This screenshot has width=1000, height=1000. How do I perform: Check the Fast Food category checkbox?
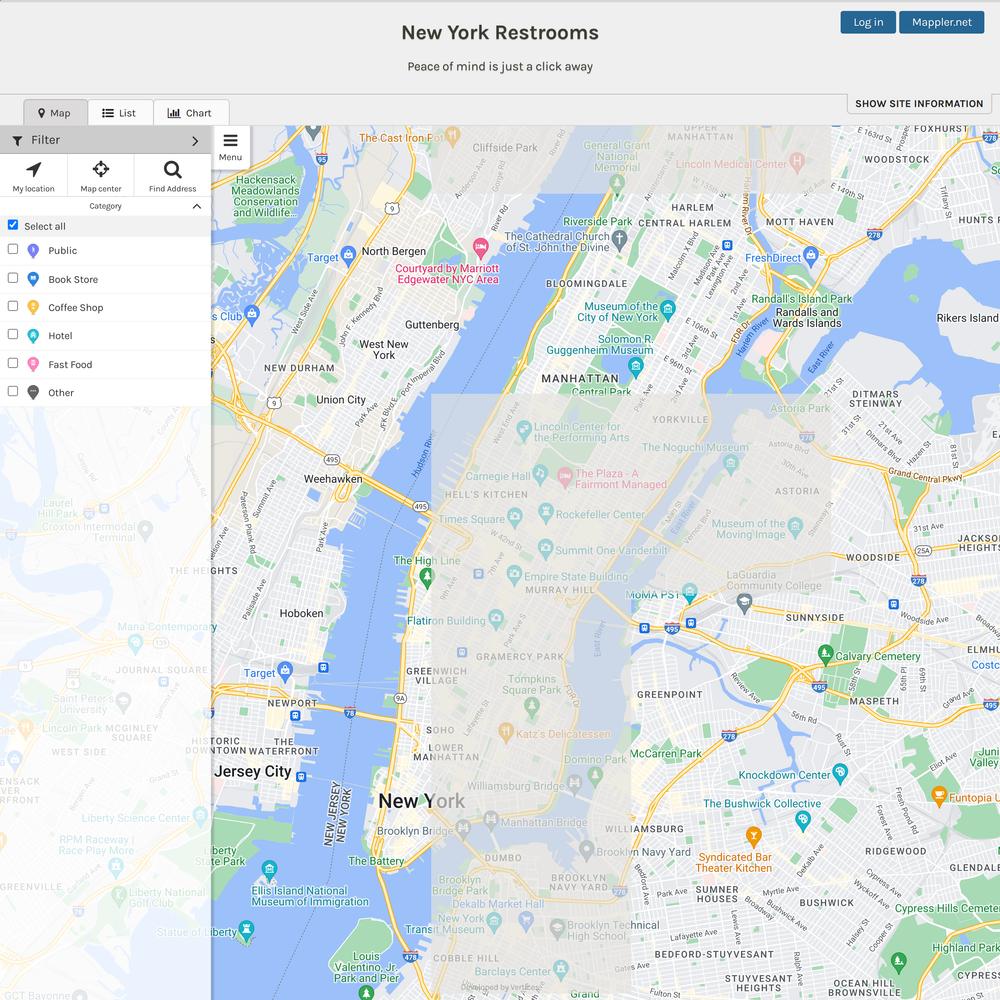click(13, 362)
